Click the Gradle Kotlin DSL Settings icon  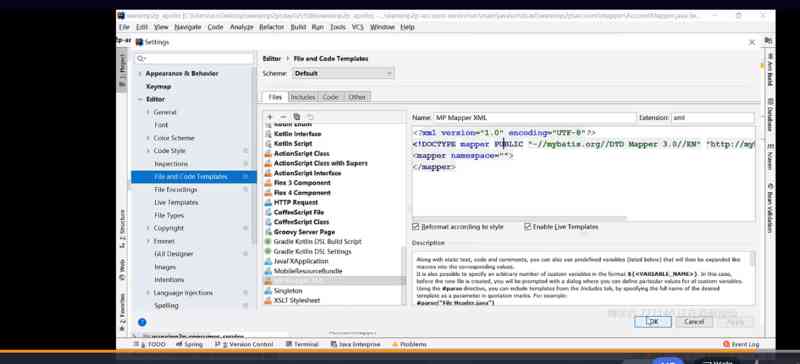(x=268, y=251)
